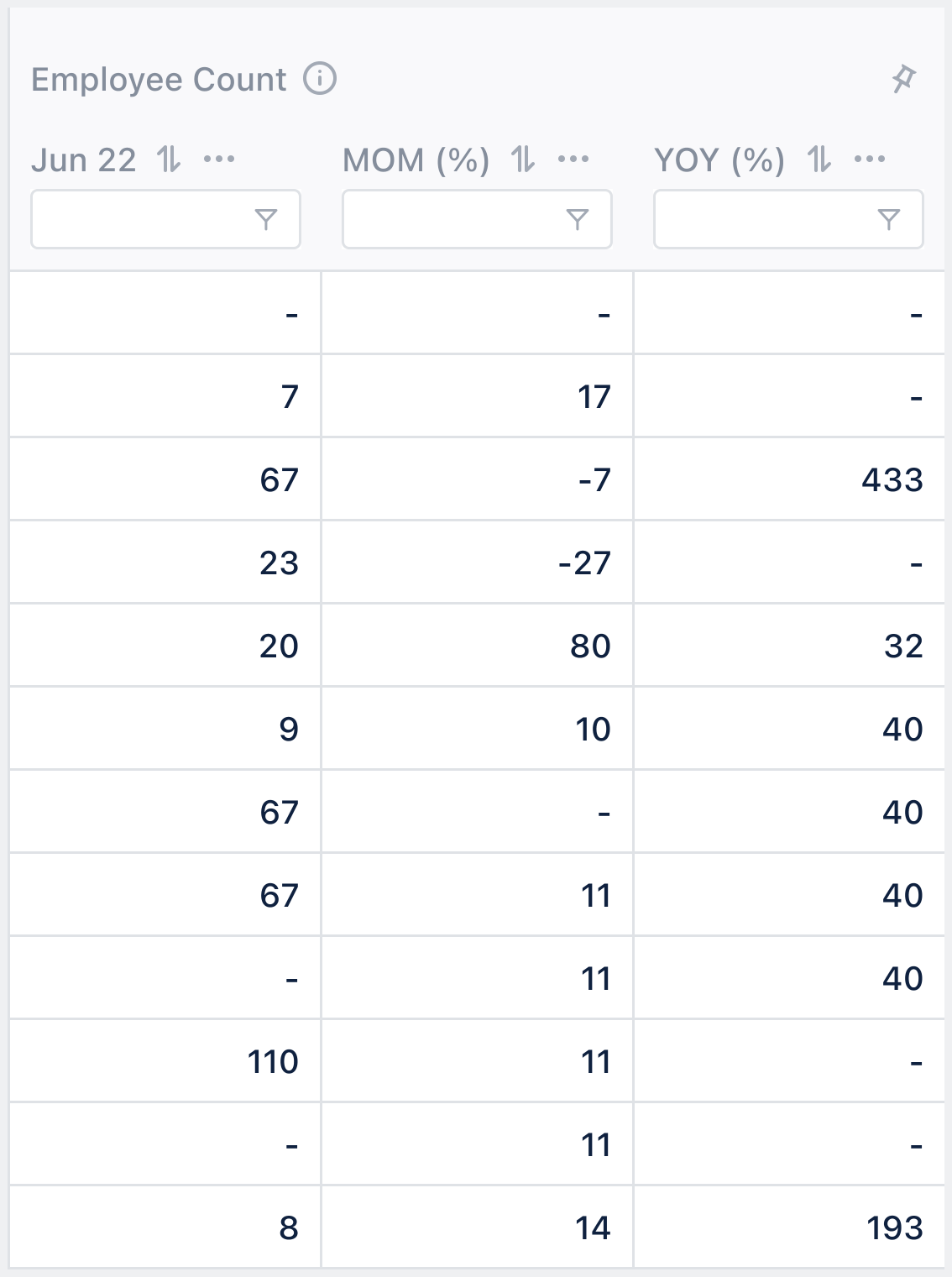Select the YOY cell showing 433

pyautogui.click(x=789, y=479)
